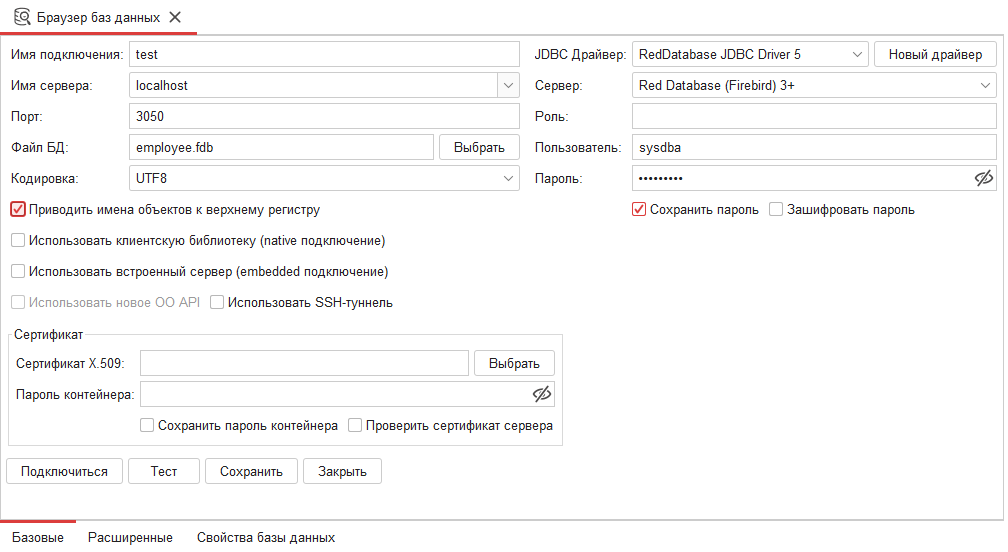Open the JDBC Драйвер dropdown
1008x552 pixels.
[857, 55]
